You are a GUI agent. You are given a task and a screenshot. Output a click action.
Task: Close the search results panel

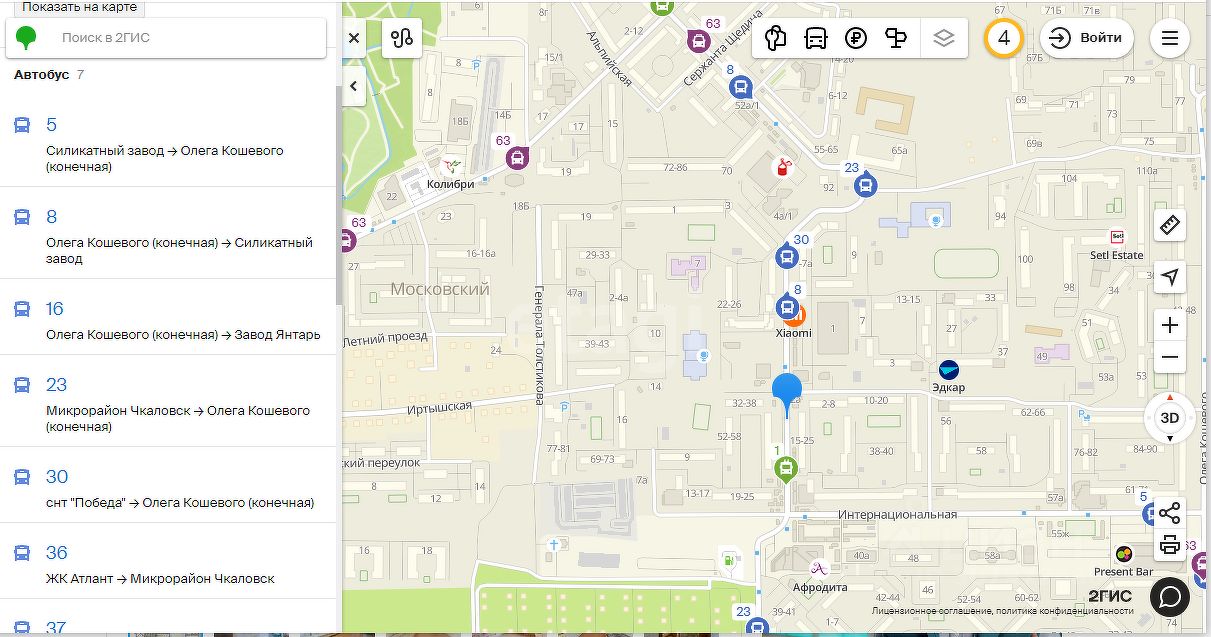click(x=354, y=38)
